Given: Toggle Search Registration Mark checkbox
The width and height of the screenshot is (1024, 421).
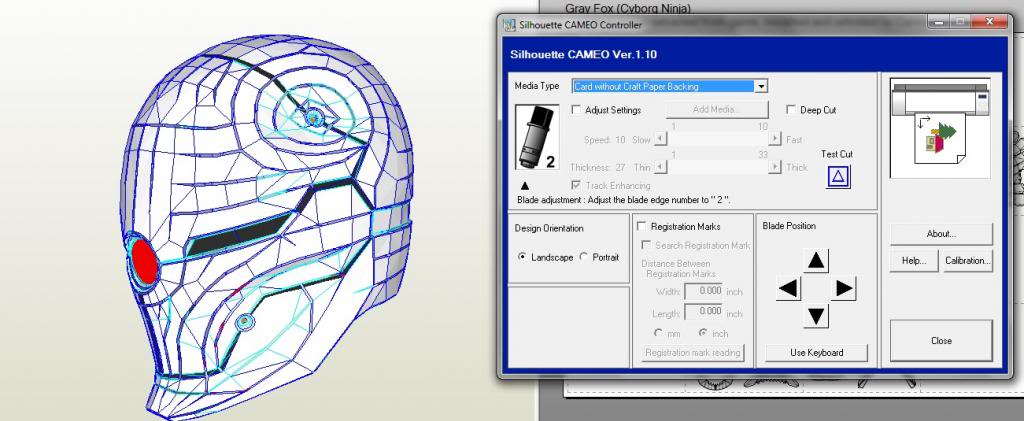Looking at the screenshot, I should click(647, 245).
